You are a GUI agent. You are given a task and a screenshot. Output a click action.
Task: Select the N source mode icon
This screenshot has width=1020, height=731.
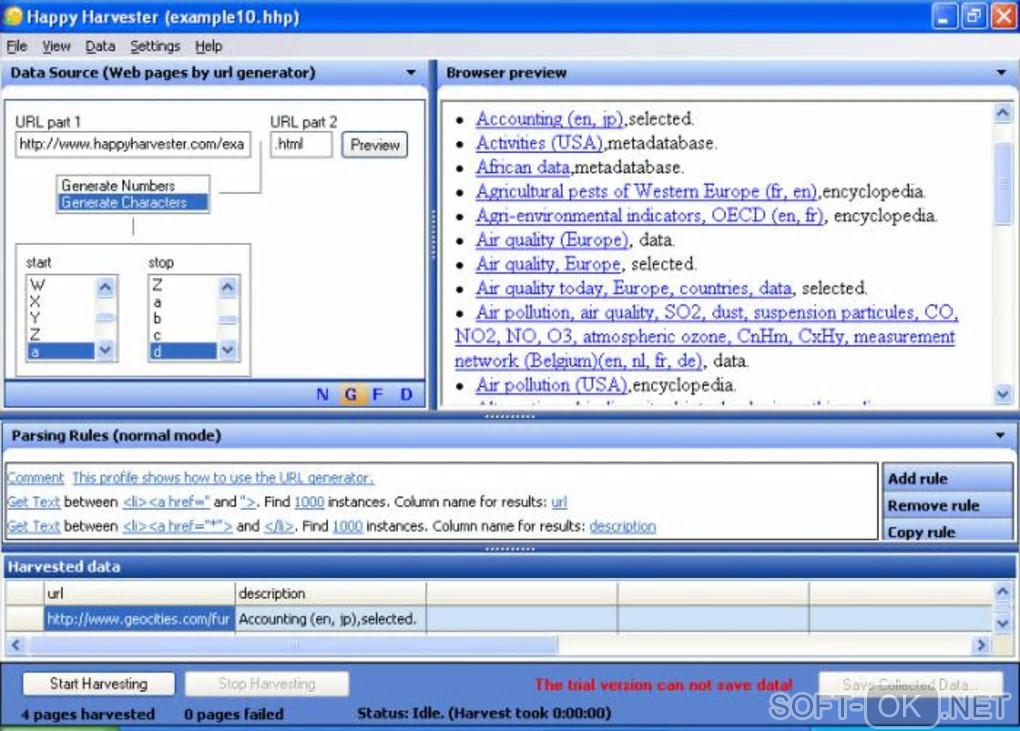click(322, 394)
